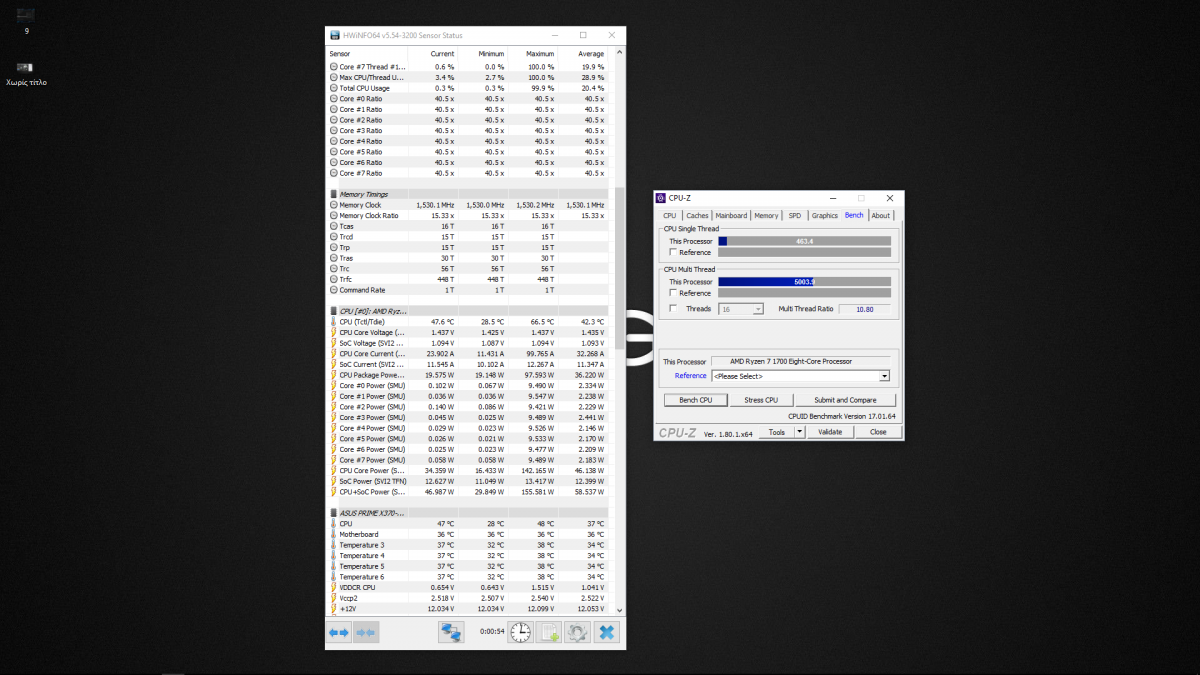This screenshot has width=1200, height=675.
Task: Click the Minimum column header
Action: [x=491, y=54]
